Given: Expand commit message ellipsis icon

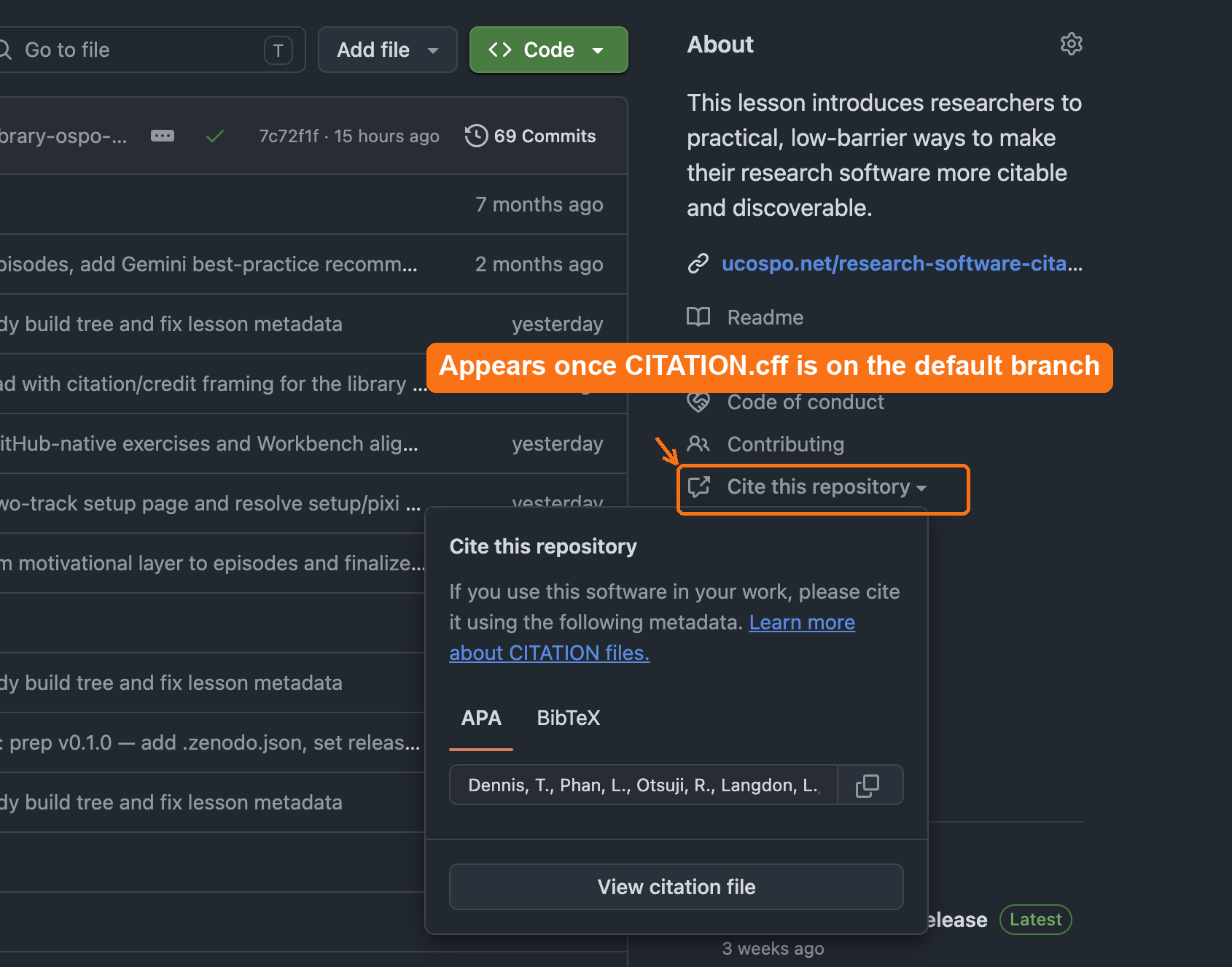Looking at the screenshot, I should click(x=163, y=136).
